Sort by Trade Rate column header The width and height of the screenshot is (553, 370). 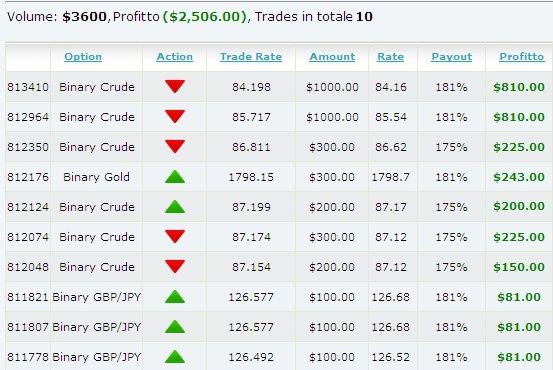click(251, 57)
